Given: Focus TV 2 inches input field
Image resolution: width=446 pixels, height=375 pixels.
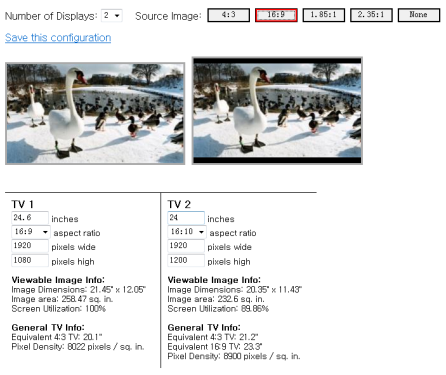Looking at the screenshot, I should click(186, 218).
